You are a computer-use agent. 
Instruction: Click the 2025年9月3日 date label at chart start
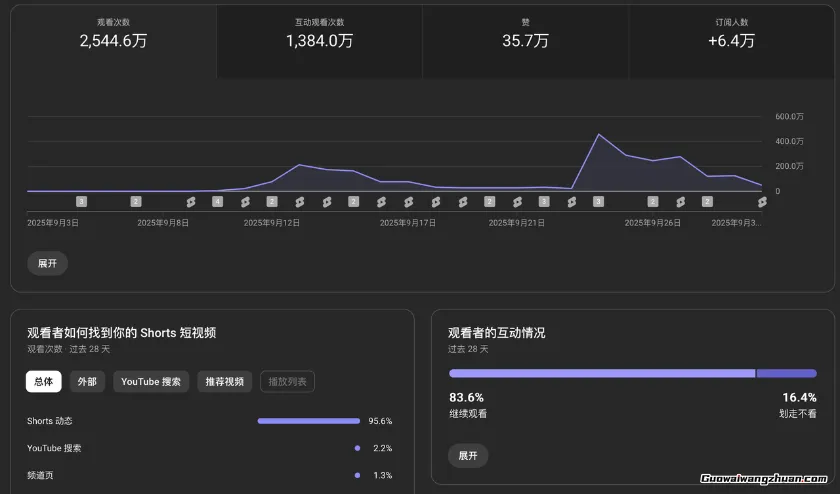click(x=53, y=223)
